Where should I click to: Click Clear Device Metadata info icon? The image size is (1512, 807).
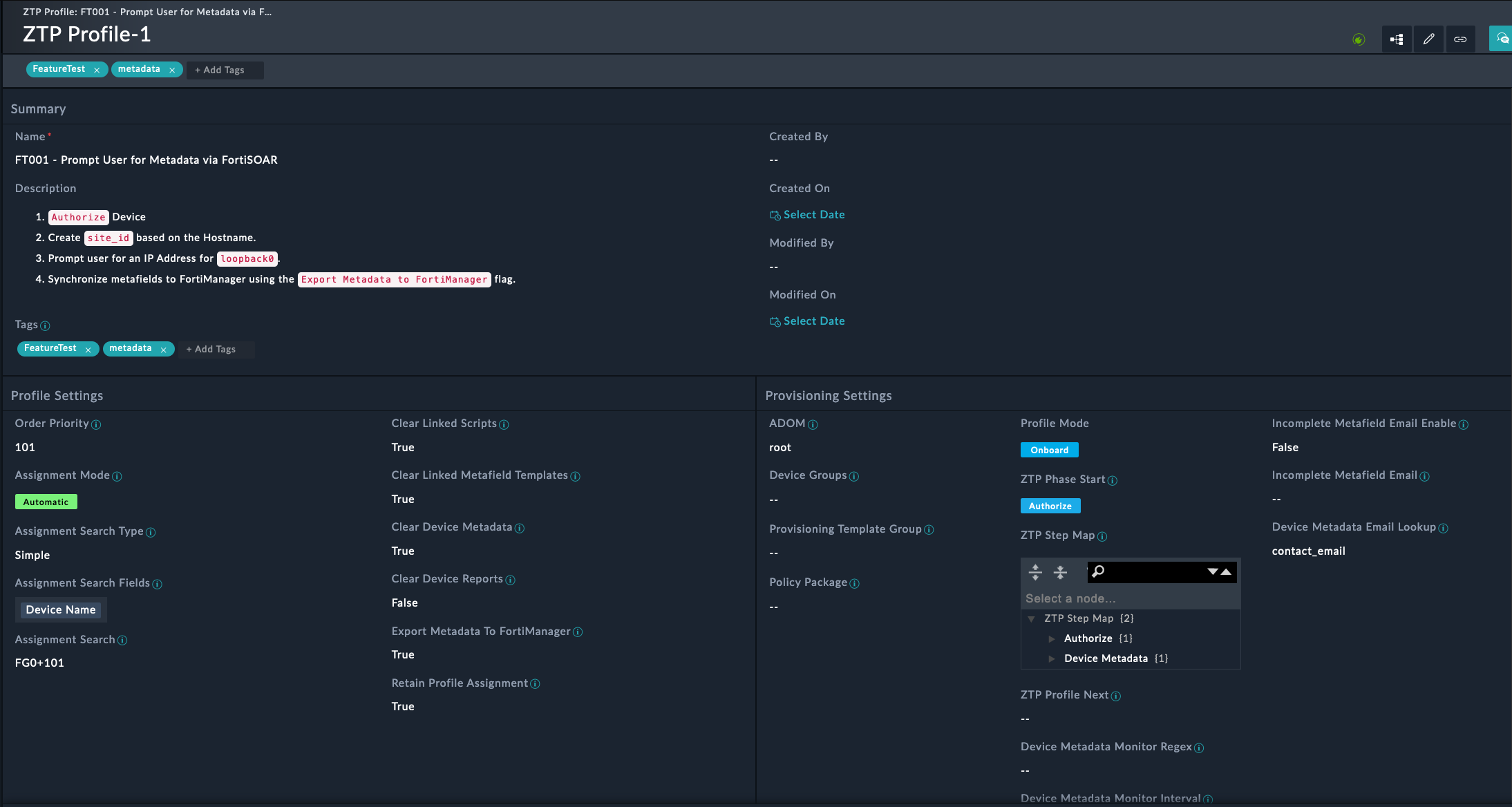tap(520, 529)
